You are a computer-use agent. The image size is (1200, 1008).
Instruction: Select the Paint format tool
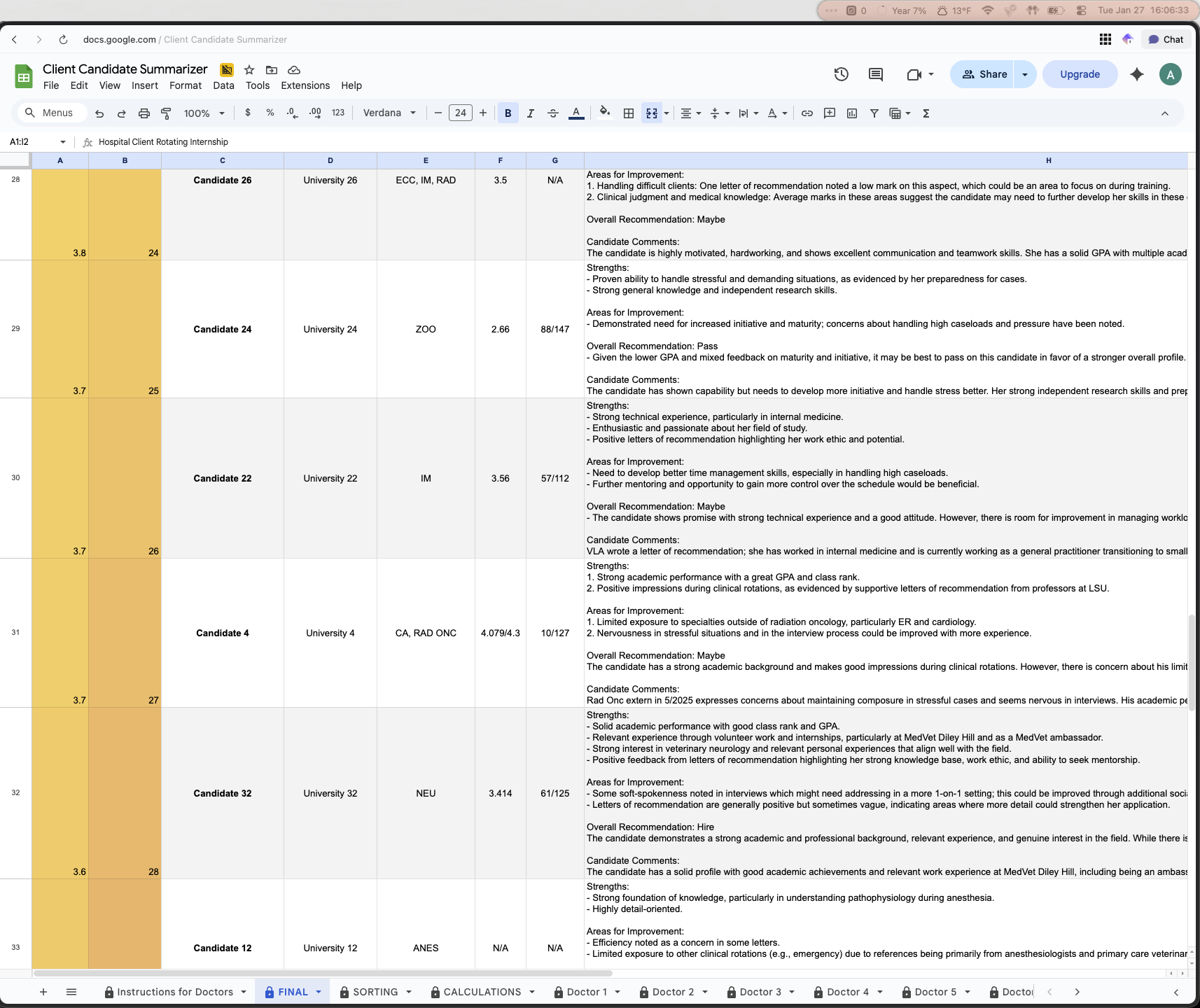166,113
